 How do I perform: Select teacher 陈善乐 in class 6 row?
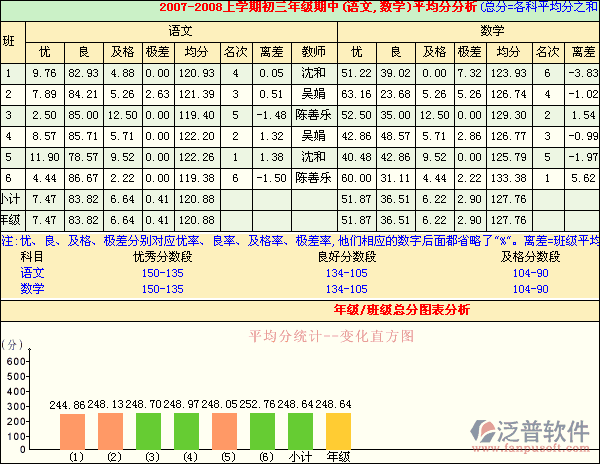313,178
